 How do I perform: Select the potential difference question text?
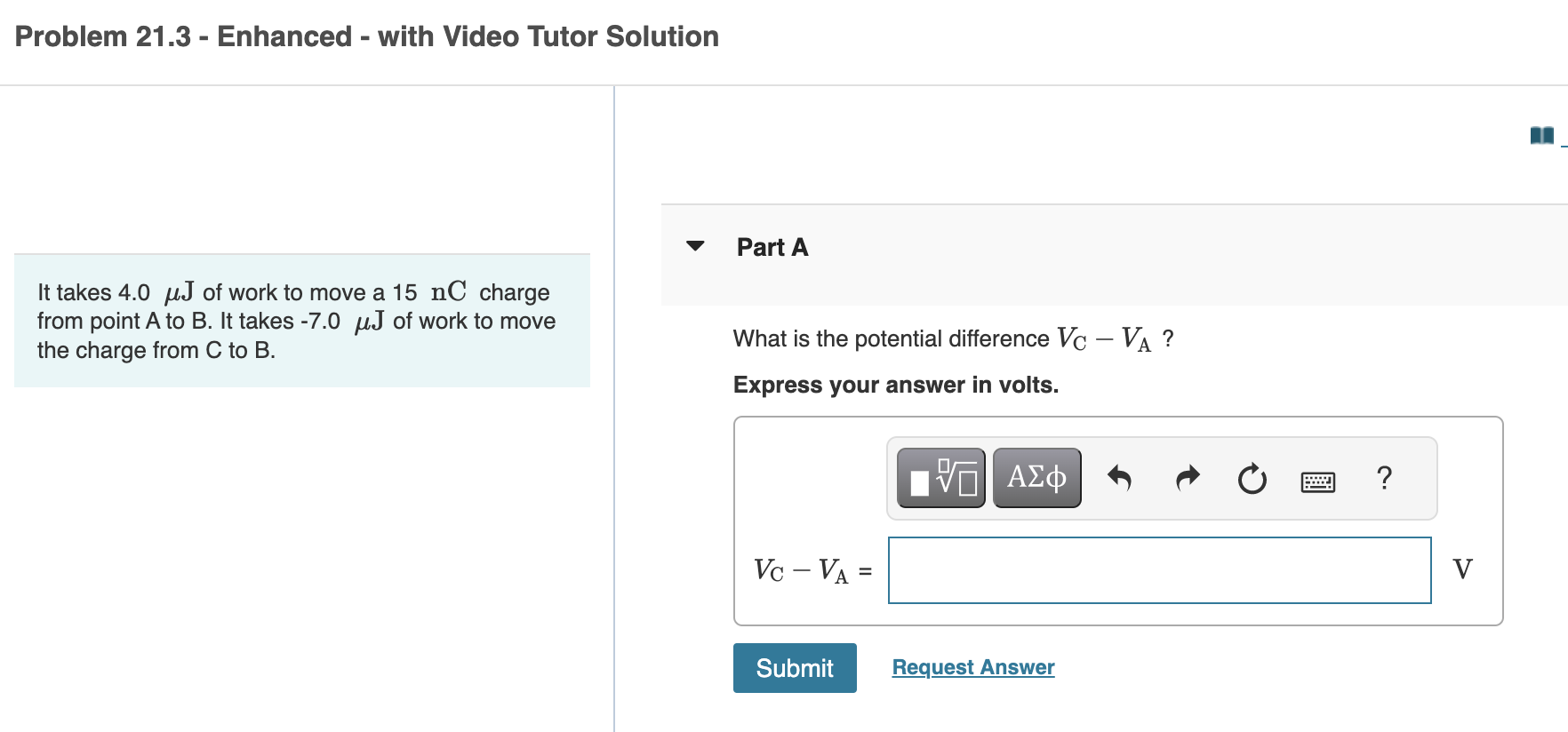click(x=953, y=338)
